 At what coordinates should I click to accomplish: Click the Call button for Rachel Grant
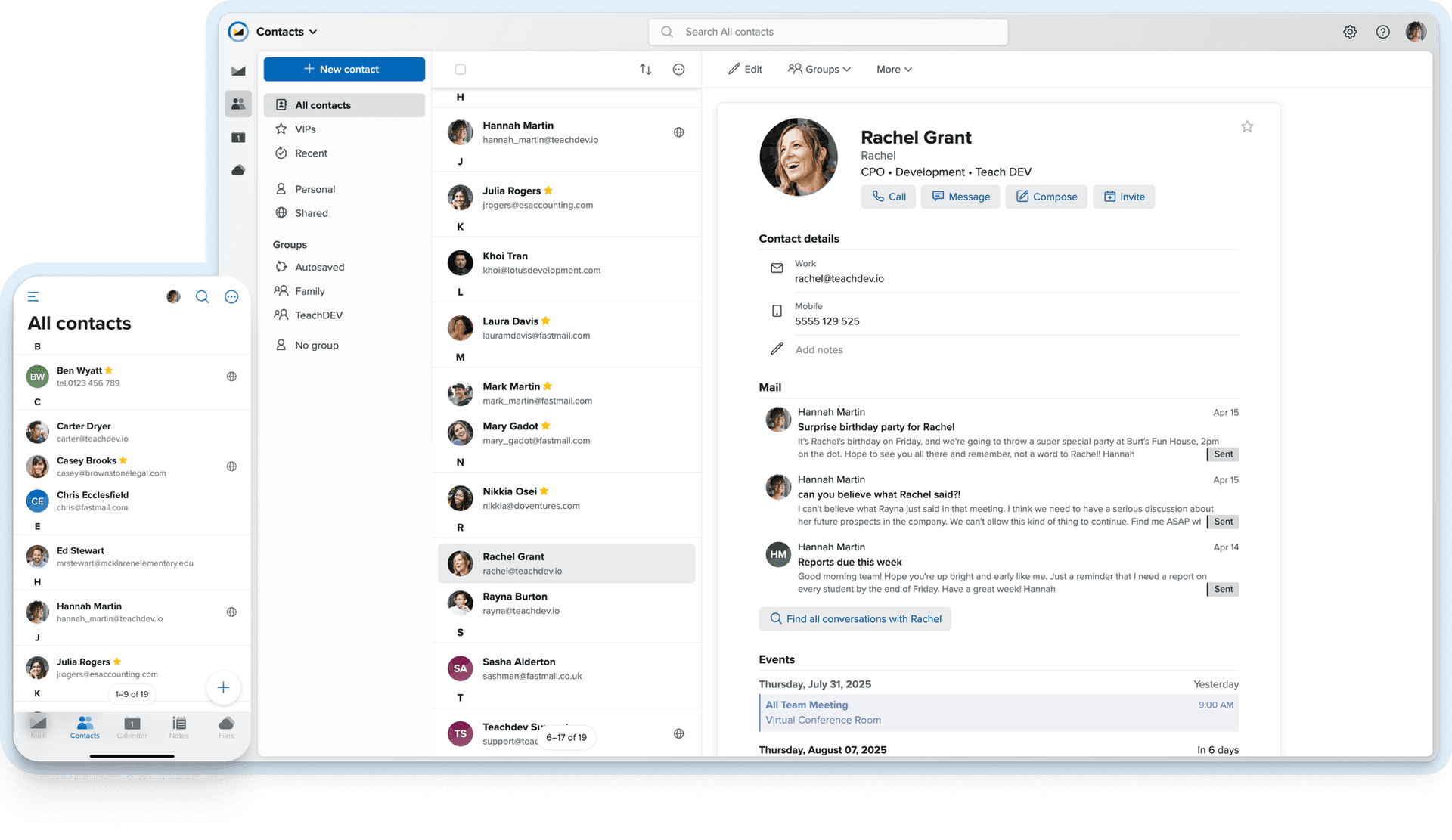(889, 197)
